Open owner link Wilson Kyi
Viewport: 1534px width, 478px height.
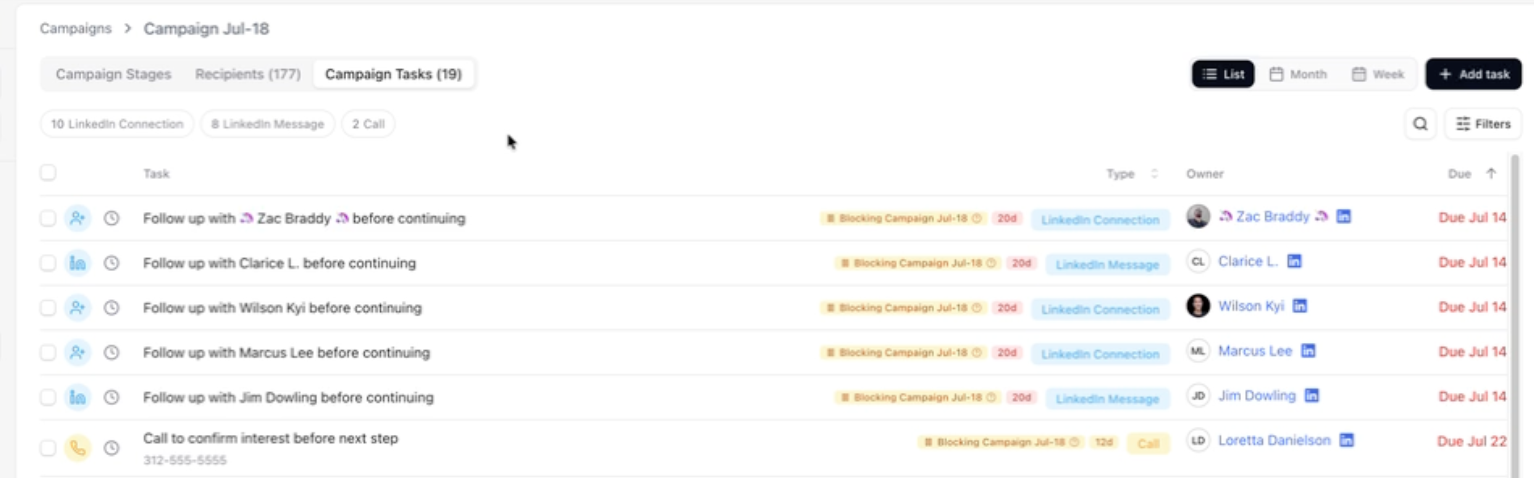coord(1251,306)
